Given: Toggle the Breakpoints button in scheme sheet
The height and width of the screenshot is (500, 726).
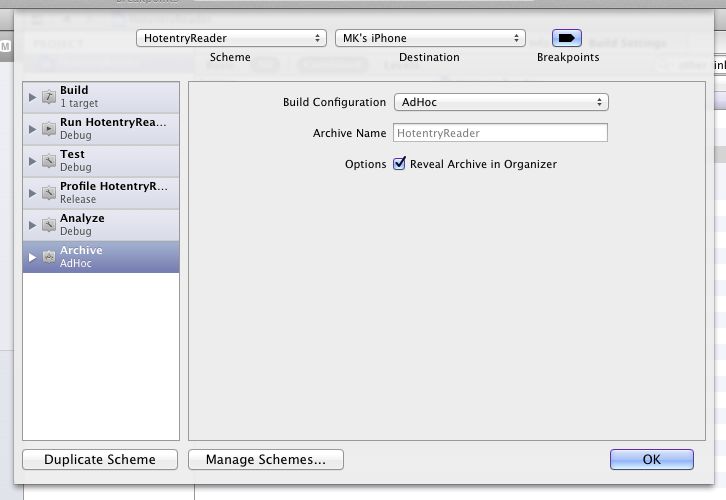Looking at the screenshot, I should point(567,38).
